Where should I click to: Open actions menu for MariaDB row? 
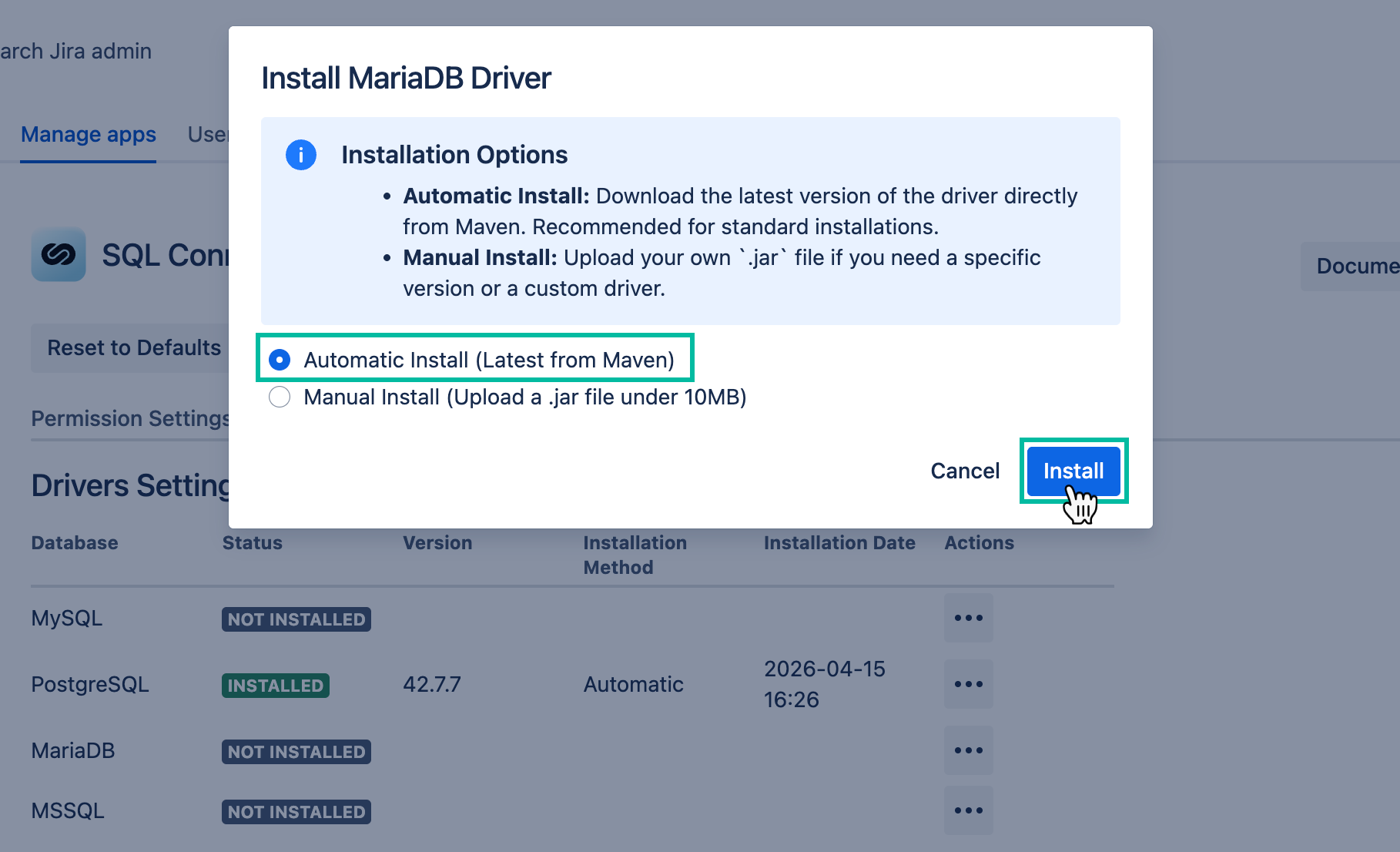[969, 750]
